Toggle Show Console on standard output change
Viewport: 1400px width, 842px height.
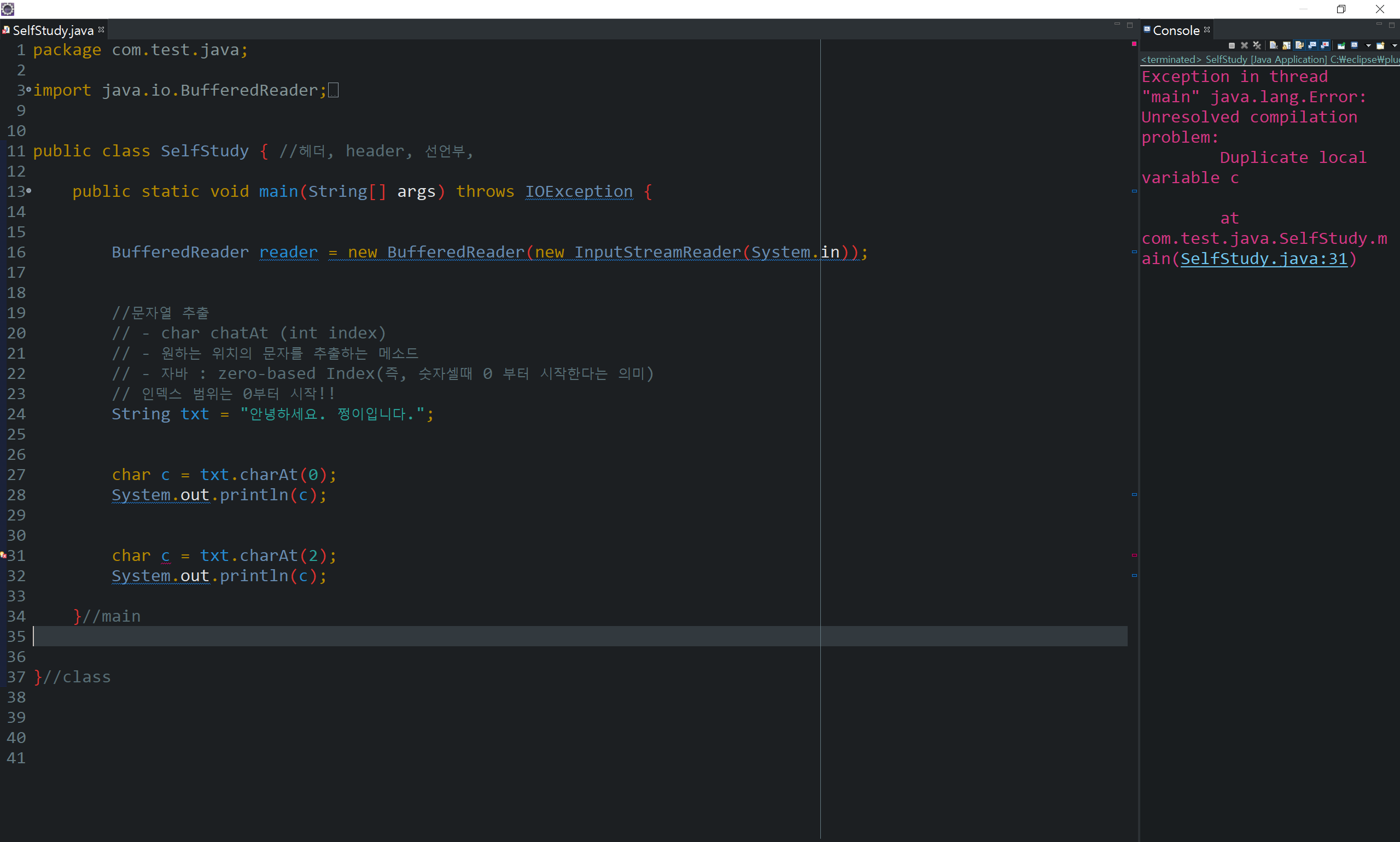[x=1311, y=46]
